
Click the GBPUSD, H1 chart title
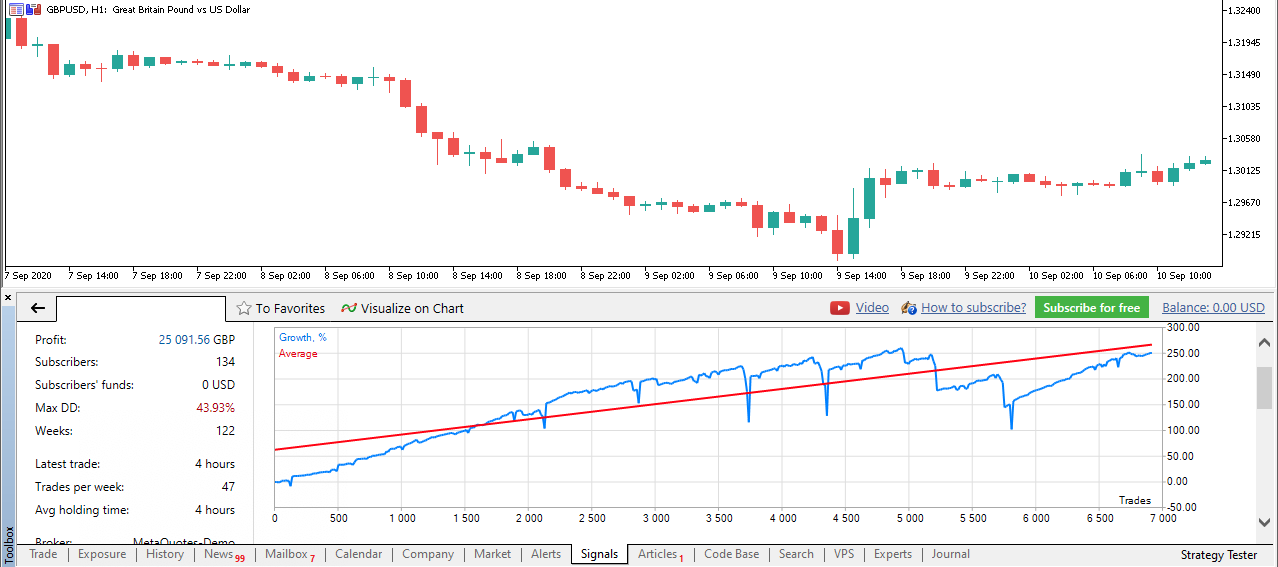click(148, 9)
